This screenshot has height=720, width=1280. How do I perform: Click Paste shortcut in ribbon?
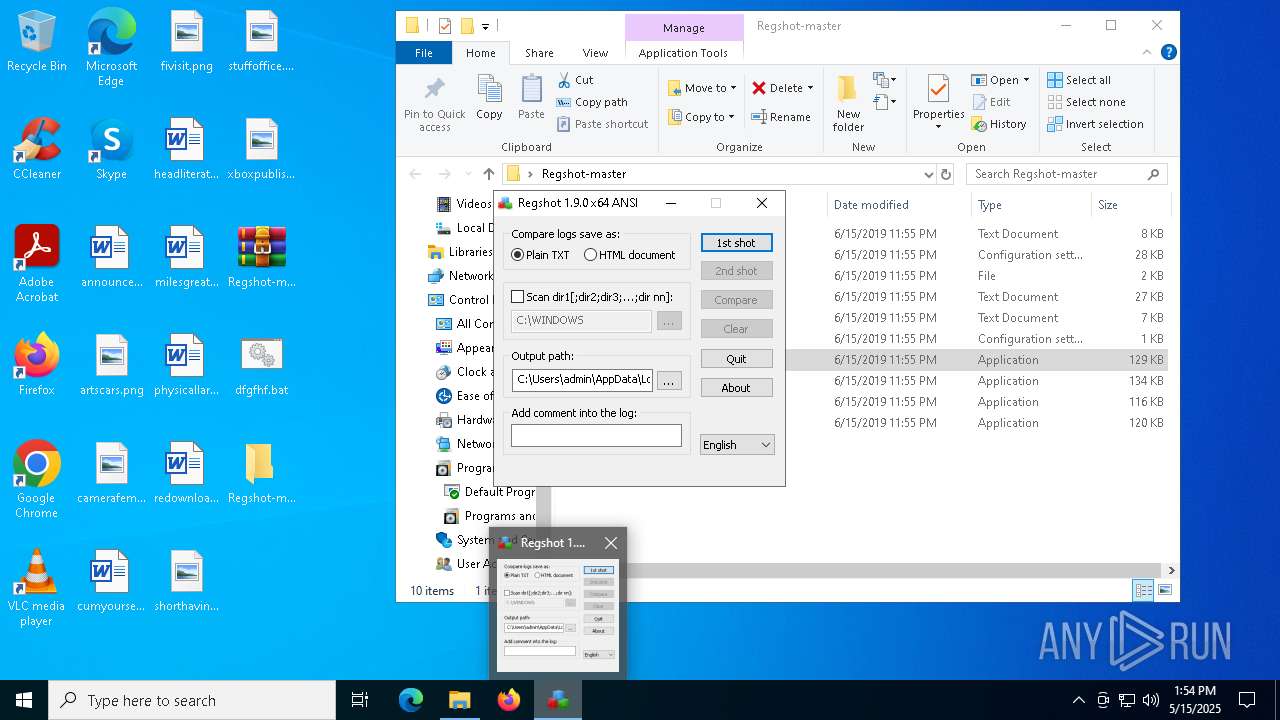point(602,124)
